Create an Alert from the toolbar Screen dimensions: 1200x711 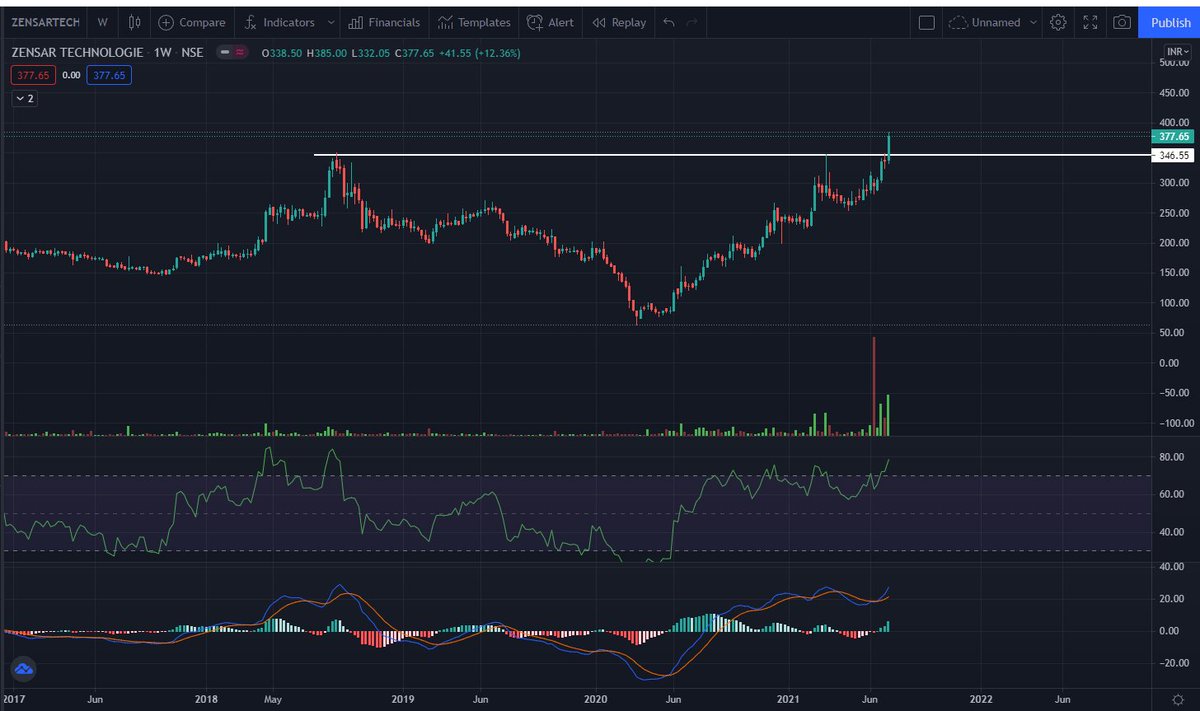pos(550,22)
